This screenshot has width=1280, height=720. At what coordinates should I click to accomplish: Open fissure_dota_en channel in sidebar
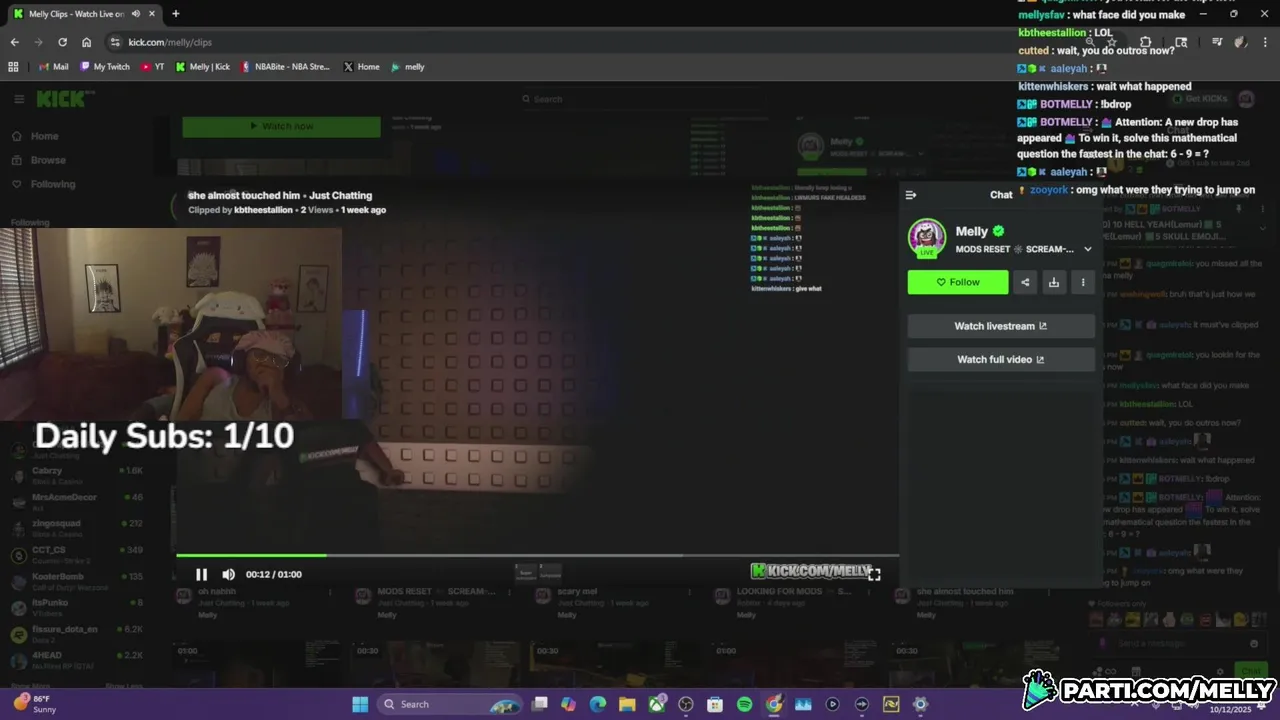pos(78,633)
